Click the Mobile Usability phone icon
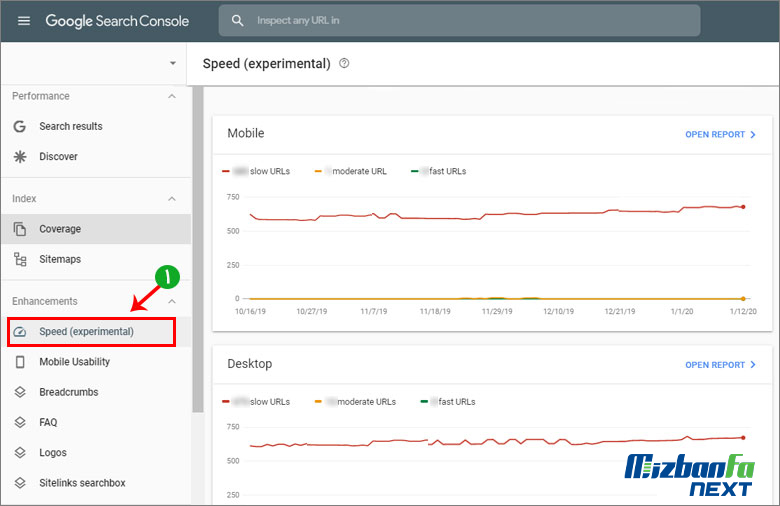Viewport: 780px width, 506px height. tap(20, 362)
